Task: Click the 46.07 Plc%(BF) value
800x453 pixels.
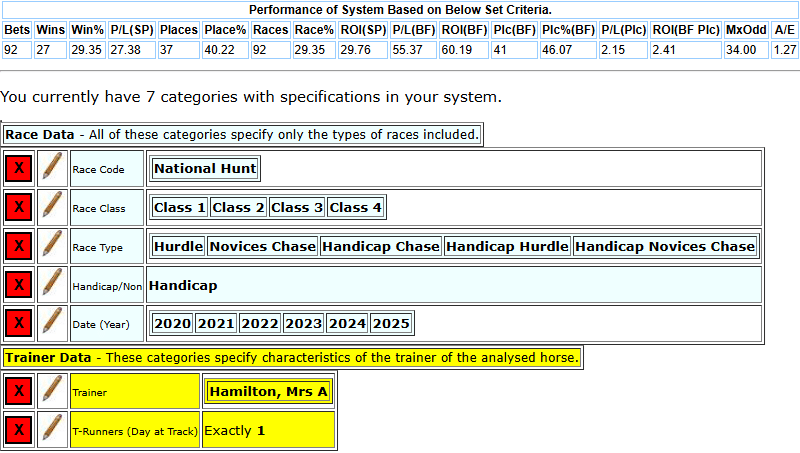Action: [x=568, y=50]
